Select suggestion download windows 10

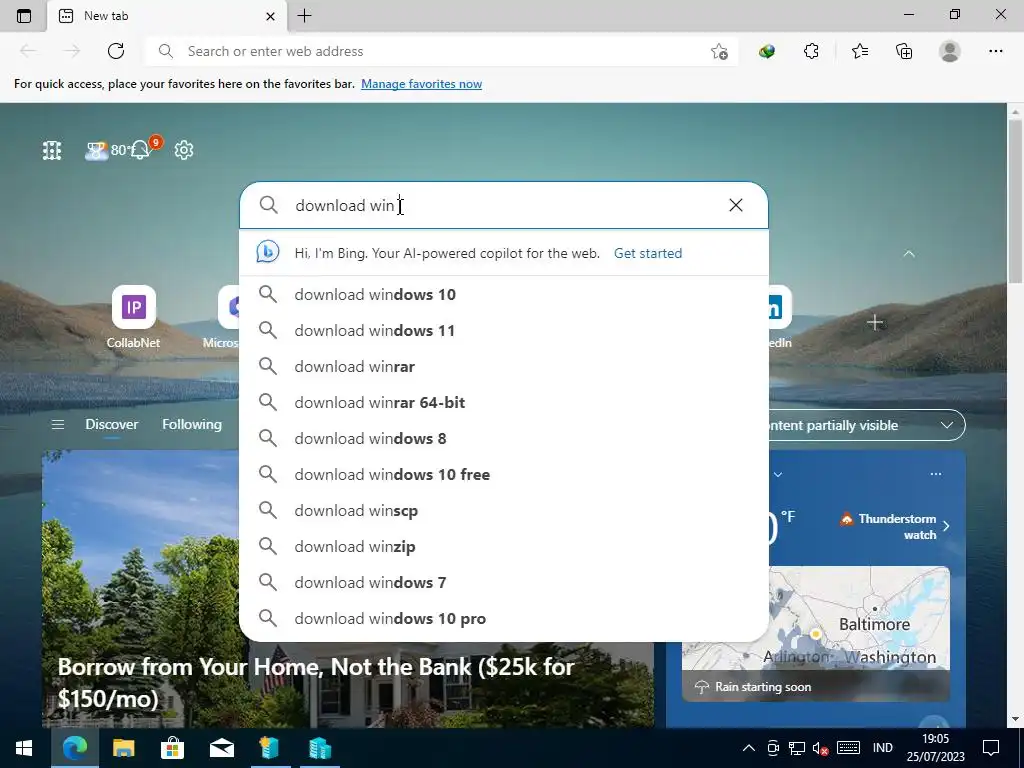click(x=504, y=295)
